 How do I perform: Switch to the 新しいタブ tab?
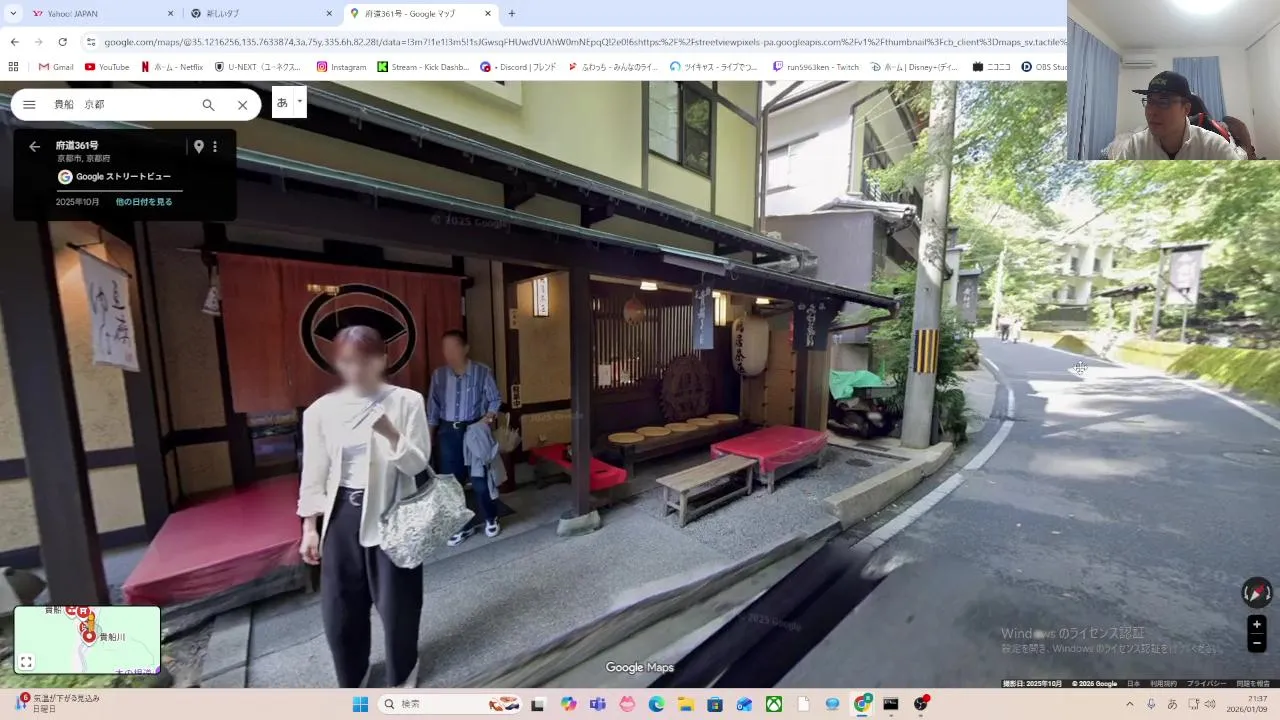[x=260, y=14]
